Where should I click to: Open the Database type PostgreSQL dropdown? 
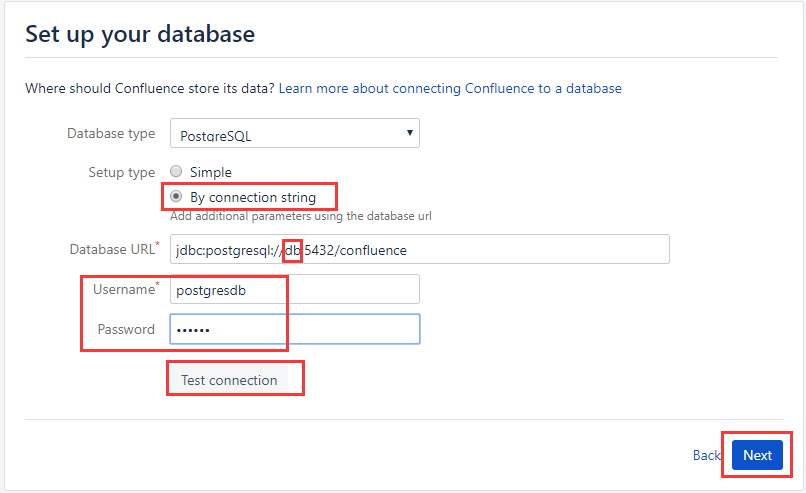(295, 133)
